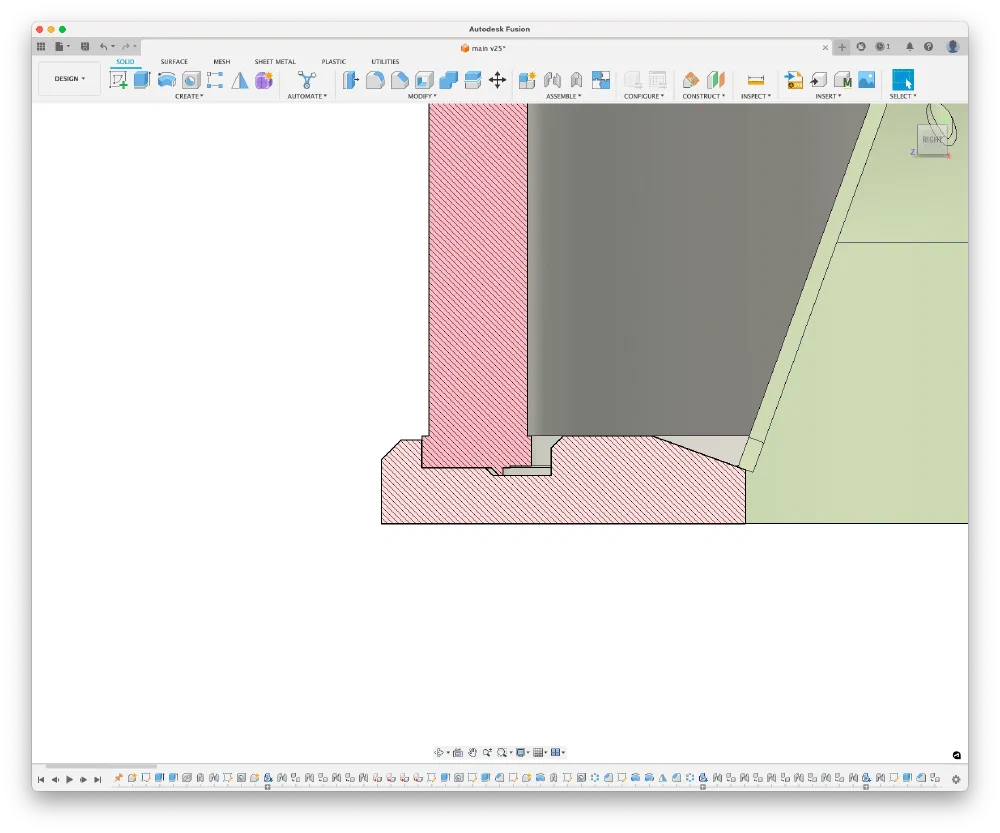This screenshot has width=1000, height=833.
Task: Open the INSPECT dropdown menu
Action: point(756,97)
